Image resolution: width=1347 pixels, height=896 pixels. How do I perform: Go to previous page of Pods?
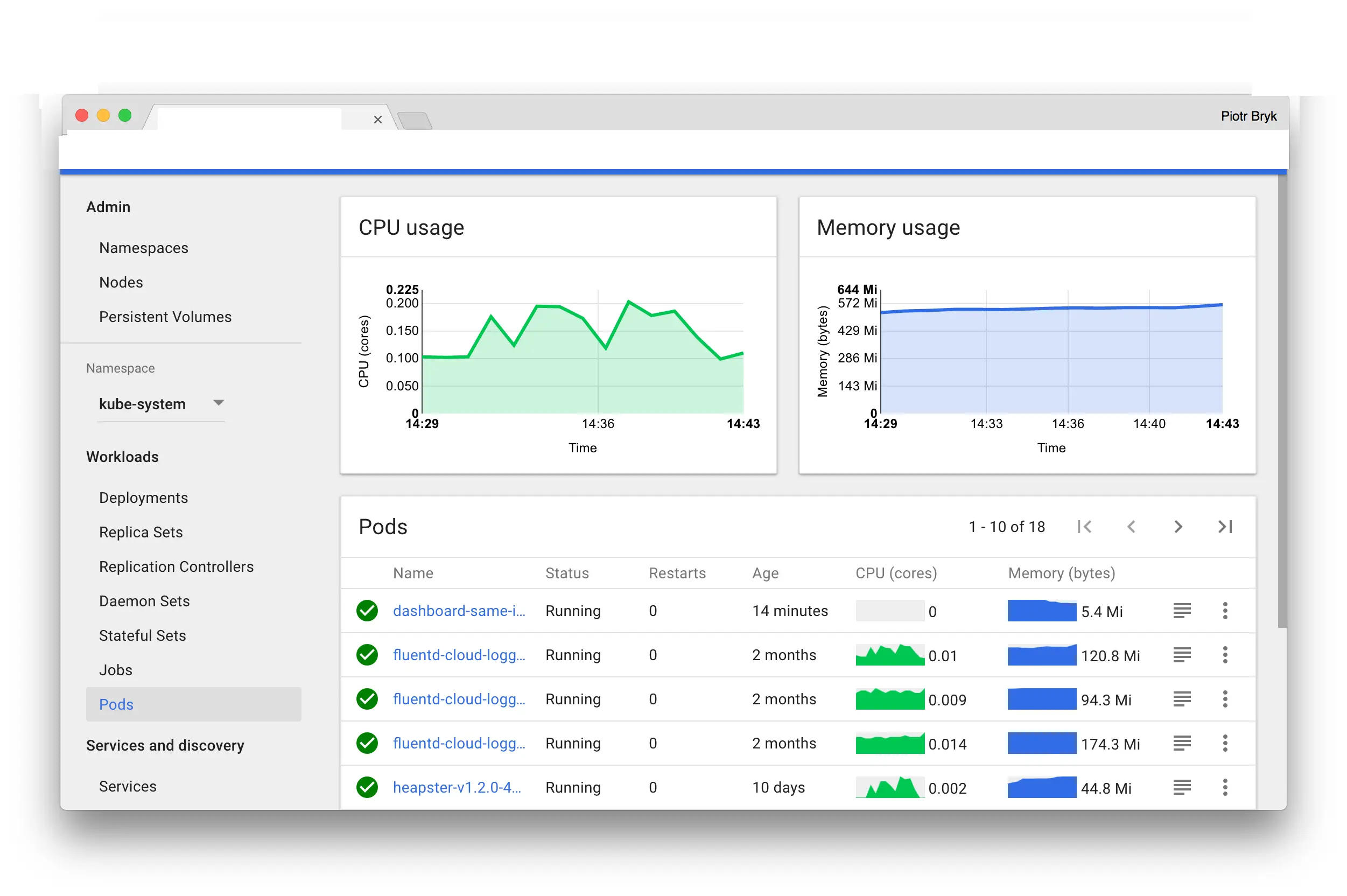coord(1131,526)
